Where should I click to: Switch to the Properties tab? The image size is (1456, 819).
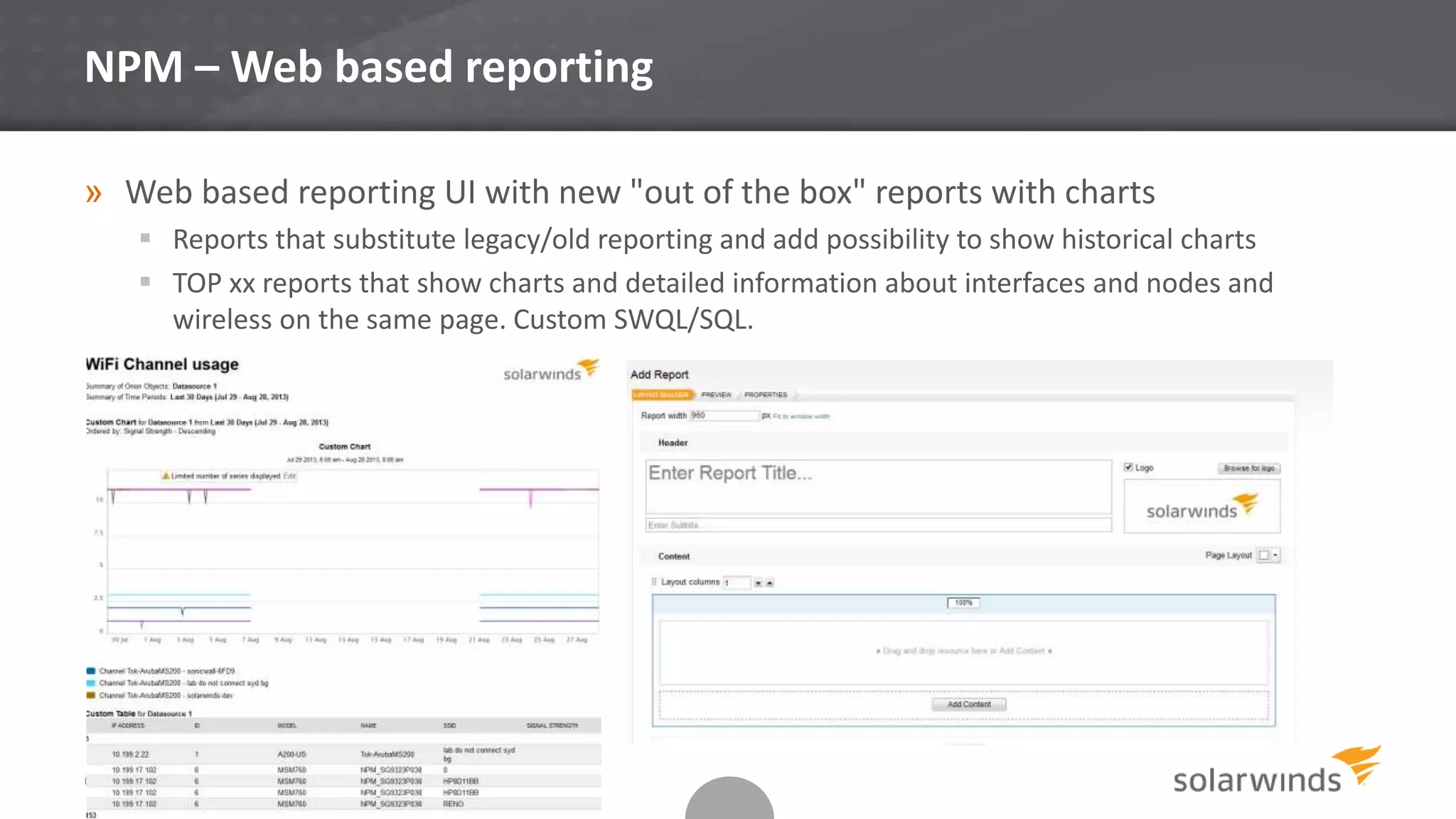point(766,395)
